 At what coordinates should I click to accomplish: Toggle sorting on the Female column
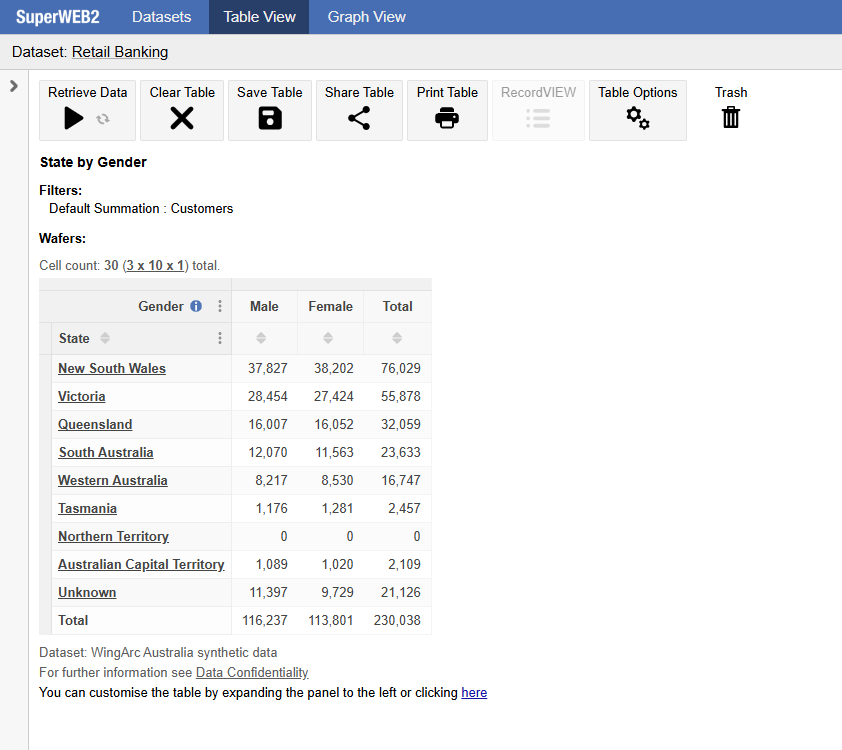click(x=328, y=338)
